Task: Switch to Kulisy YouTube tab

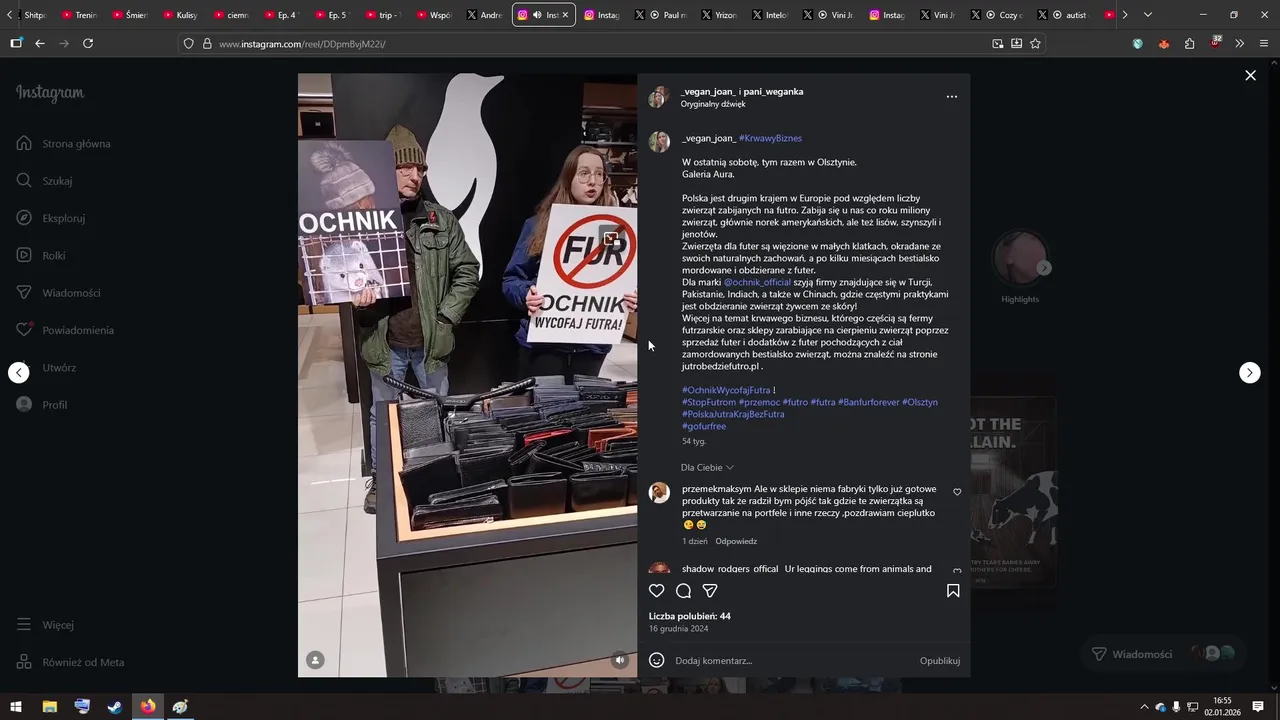Action: (180, 15)
